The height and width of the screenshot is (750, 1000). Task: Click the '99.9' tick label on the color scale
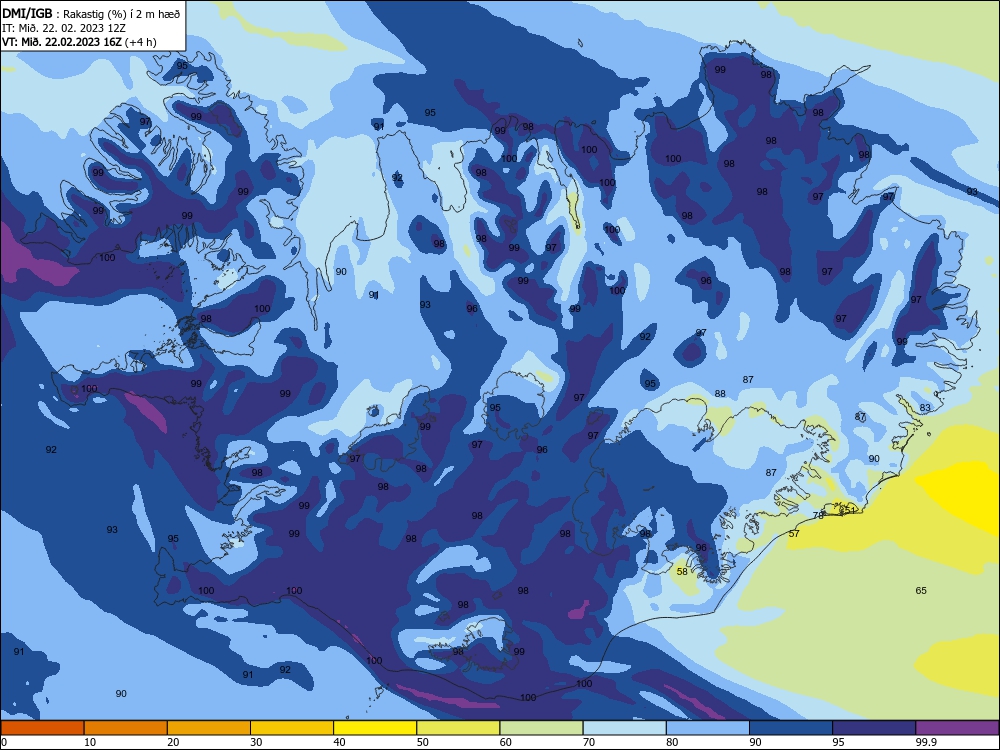point(926,742)
